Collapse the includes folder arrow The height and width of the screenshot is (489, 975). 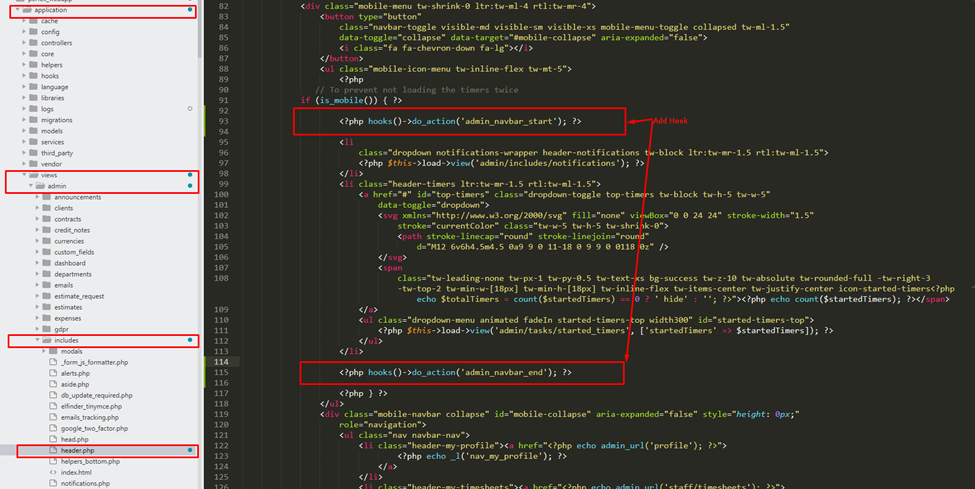coord(36,340)
